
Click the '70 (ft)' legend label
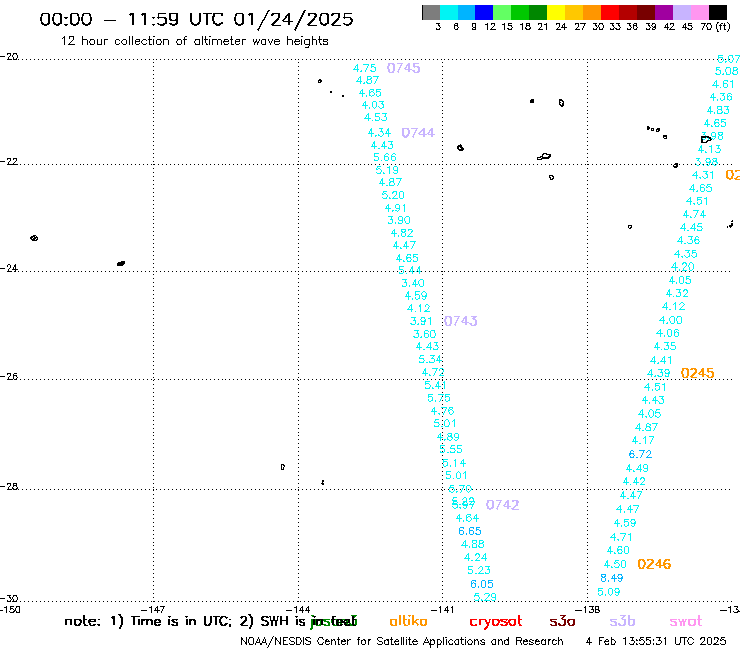pos(715,26)
